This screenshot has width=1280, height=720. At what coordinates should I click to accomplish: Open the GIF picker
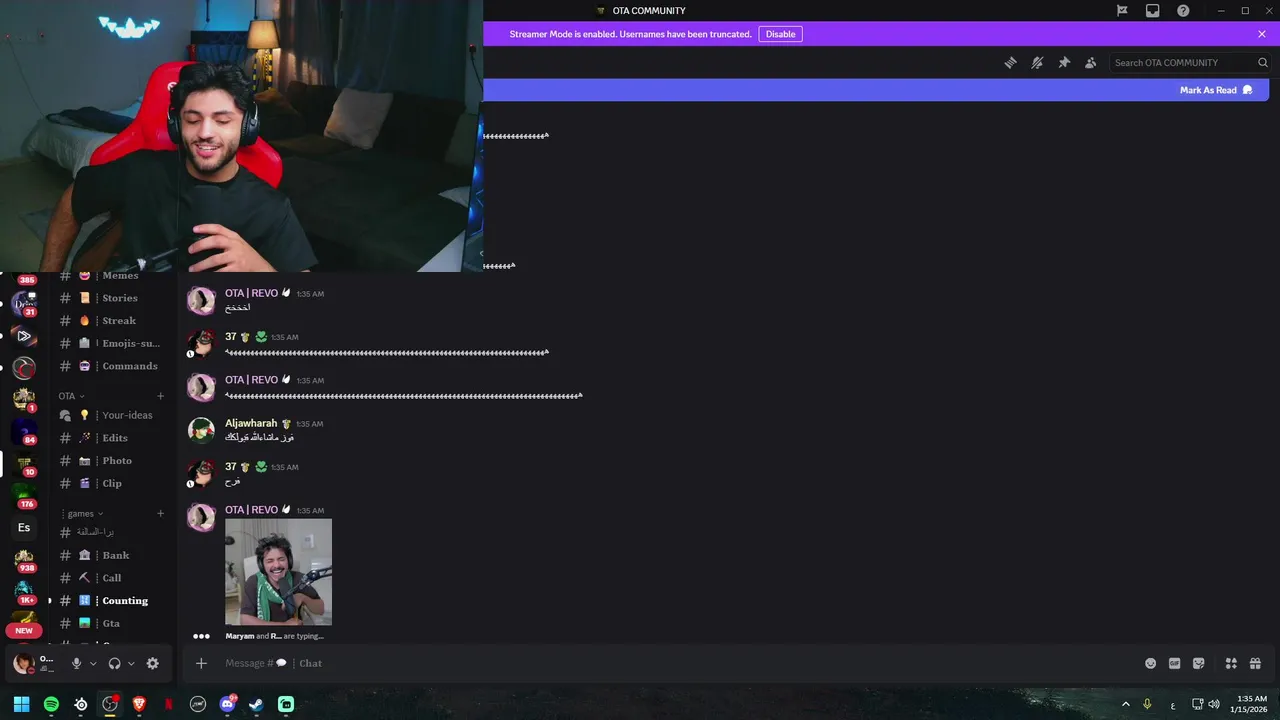point(1174,663)
